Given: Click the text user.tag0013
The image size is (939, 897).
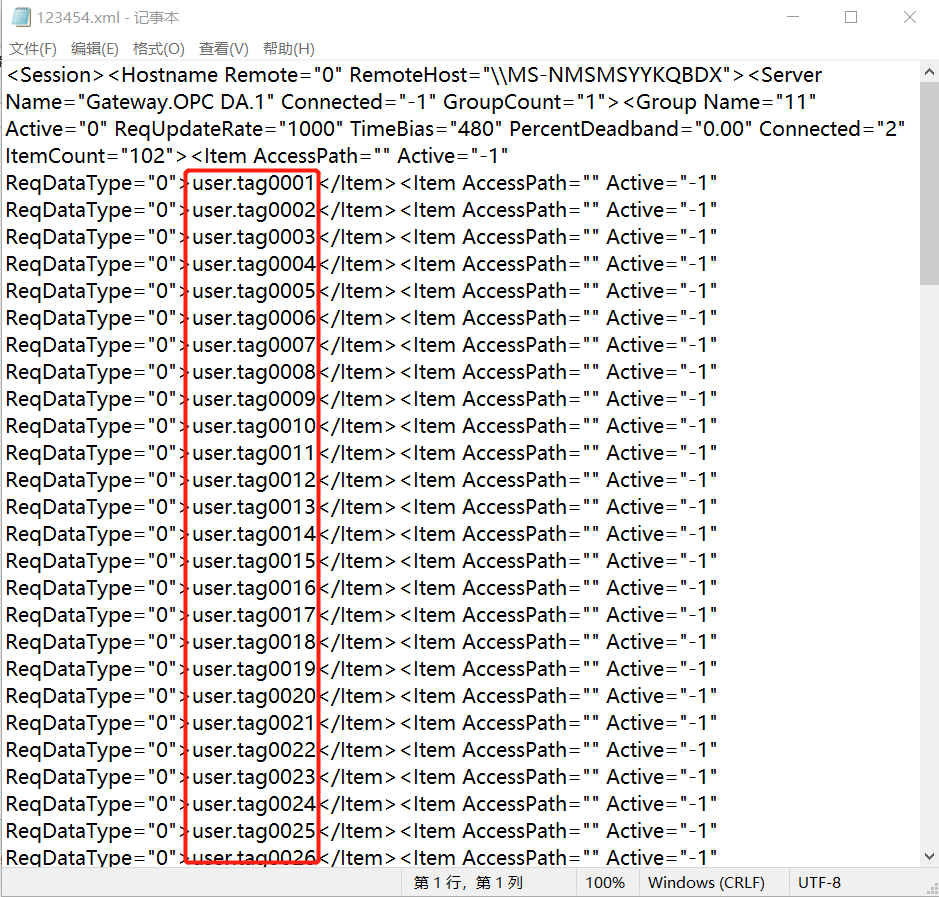Looking at the screenshot, I should click(x=253, y=507).
